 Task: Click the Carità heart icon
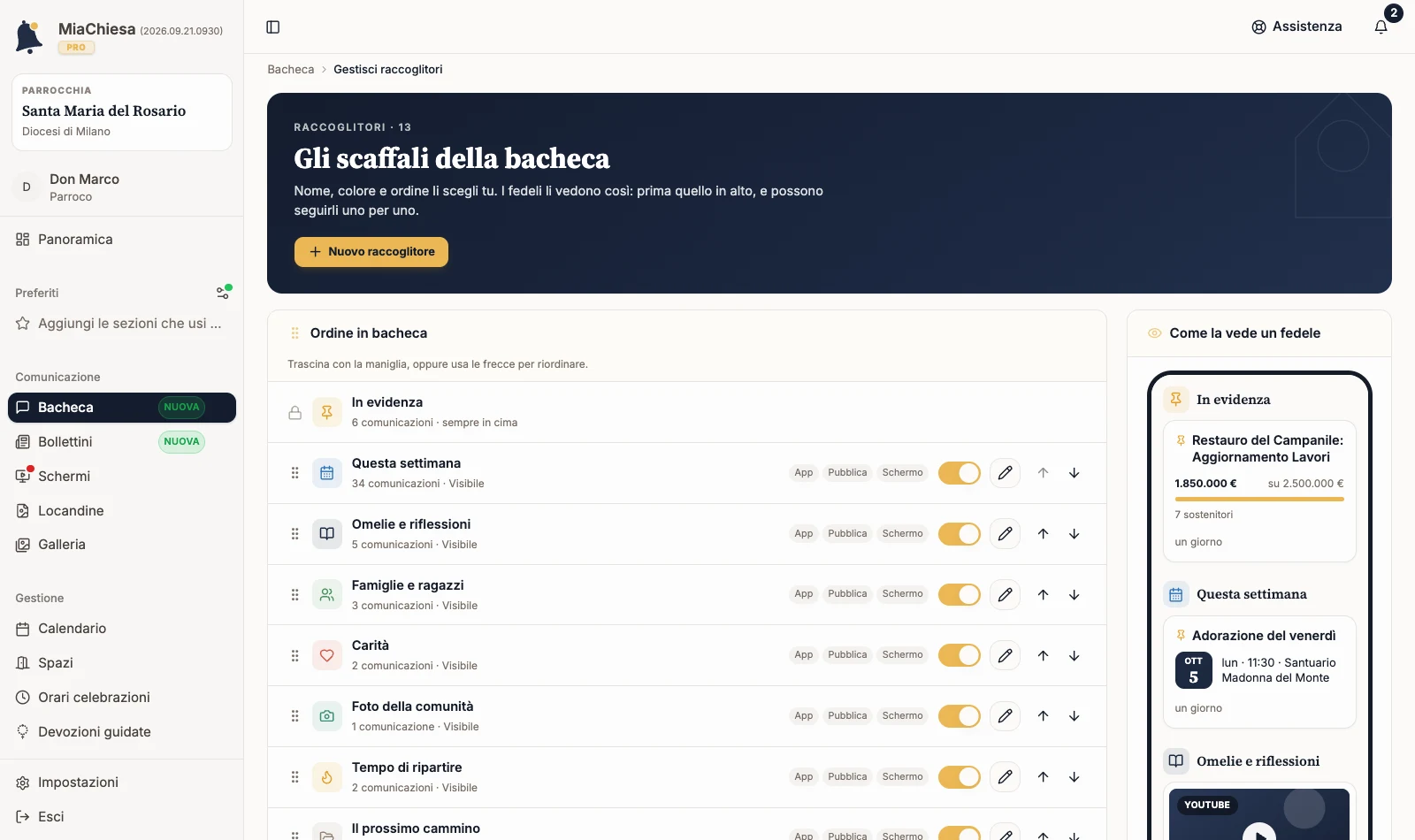click(327, 656)
